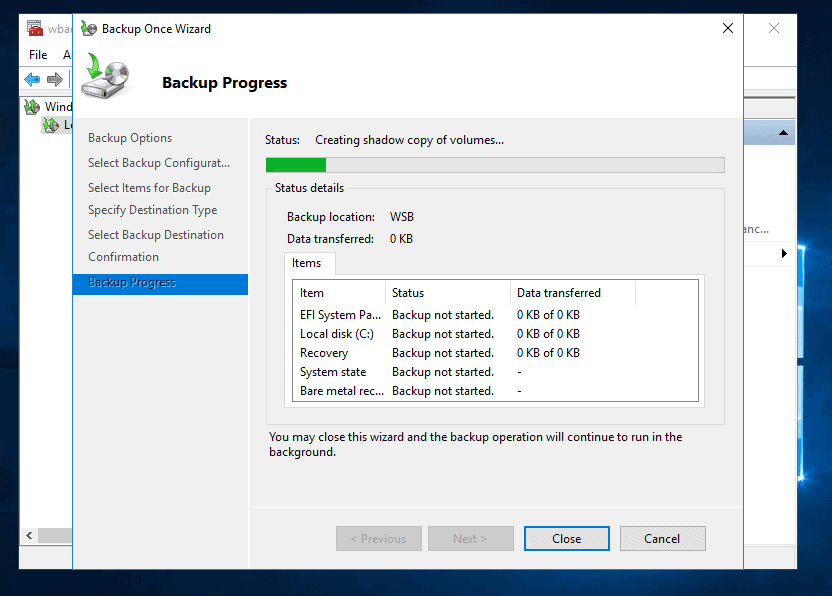Click the Backup Once Wizard title bar icon
This screenshot has height=596, width=832.
pos(89,29)
